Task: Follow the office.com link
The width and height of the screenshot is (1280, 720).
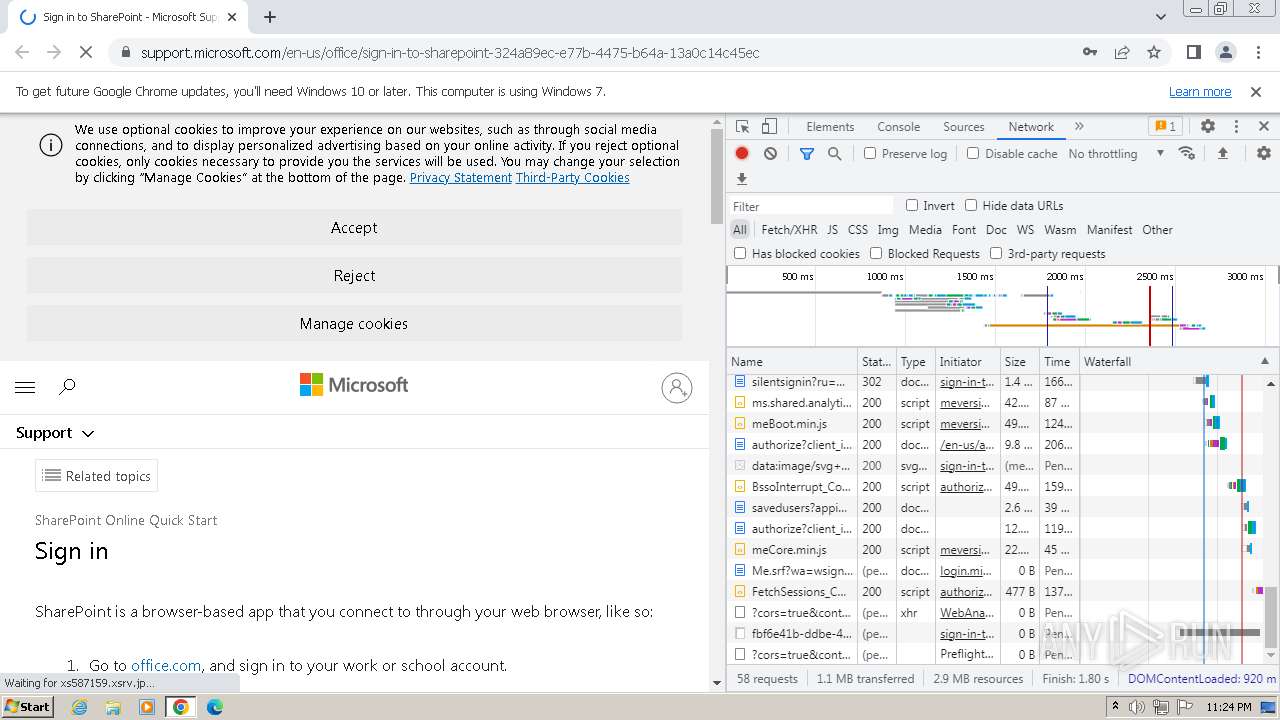Action: [x=166, y=665]
